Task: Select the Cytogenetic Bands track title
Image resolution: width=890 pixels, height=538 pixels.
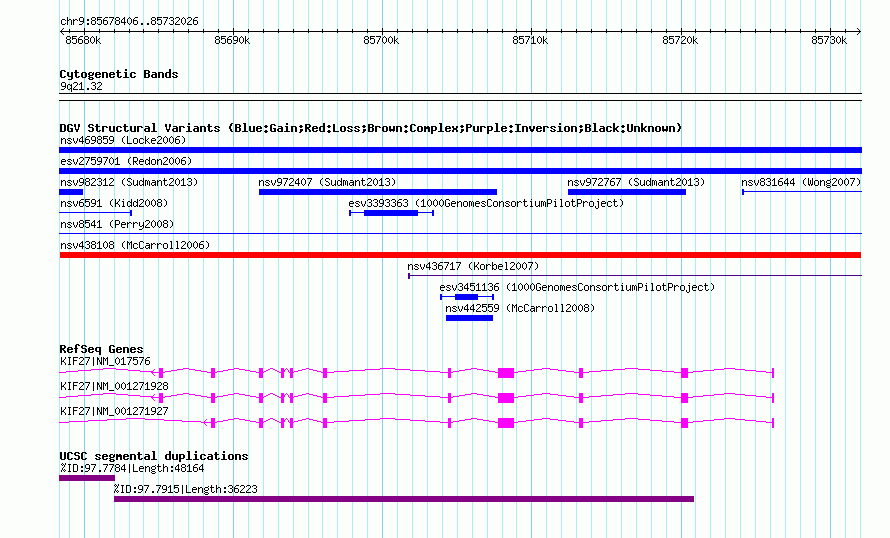Action: pyautogui.click(x=119, y=74)
